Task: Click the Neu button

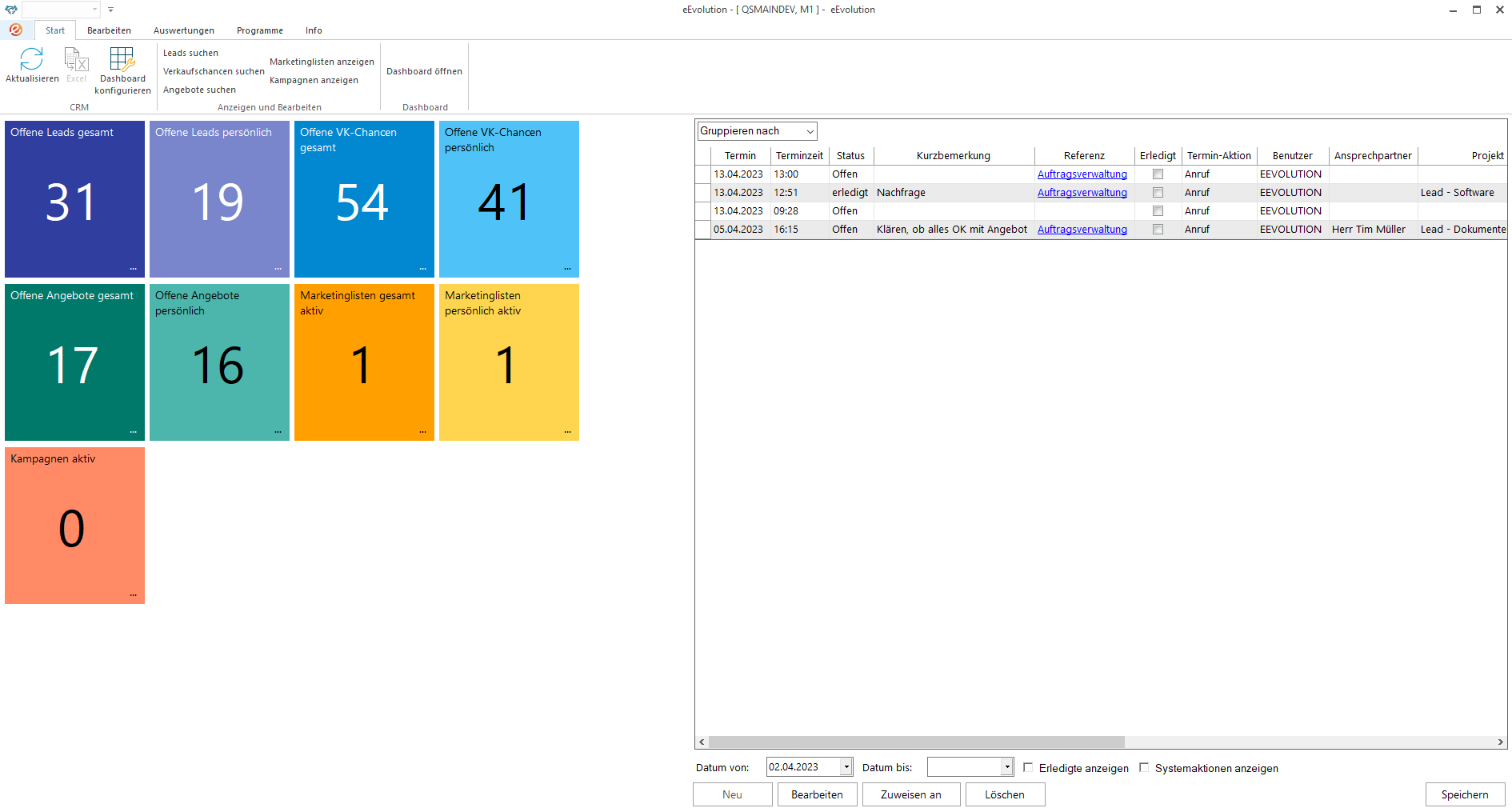Action: pyautogui.click(x=733, y=794)
